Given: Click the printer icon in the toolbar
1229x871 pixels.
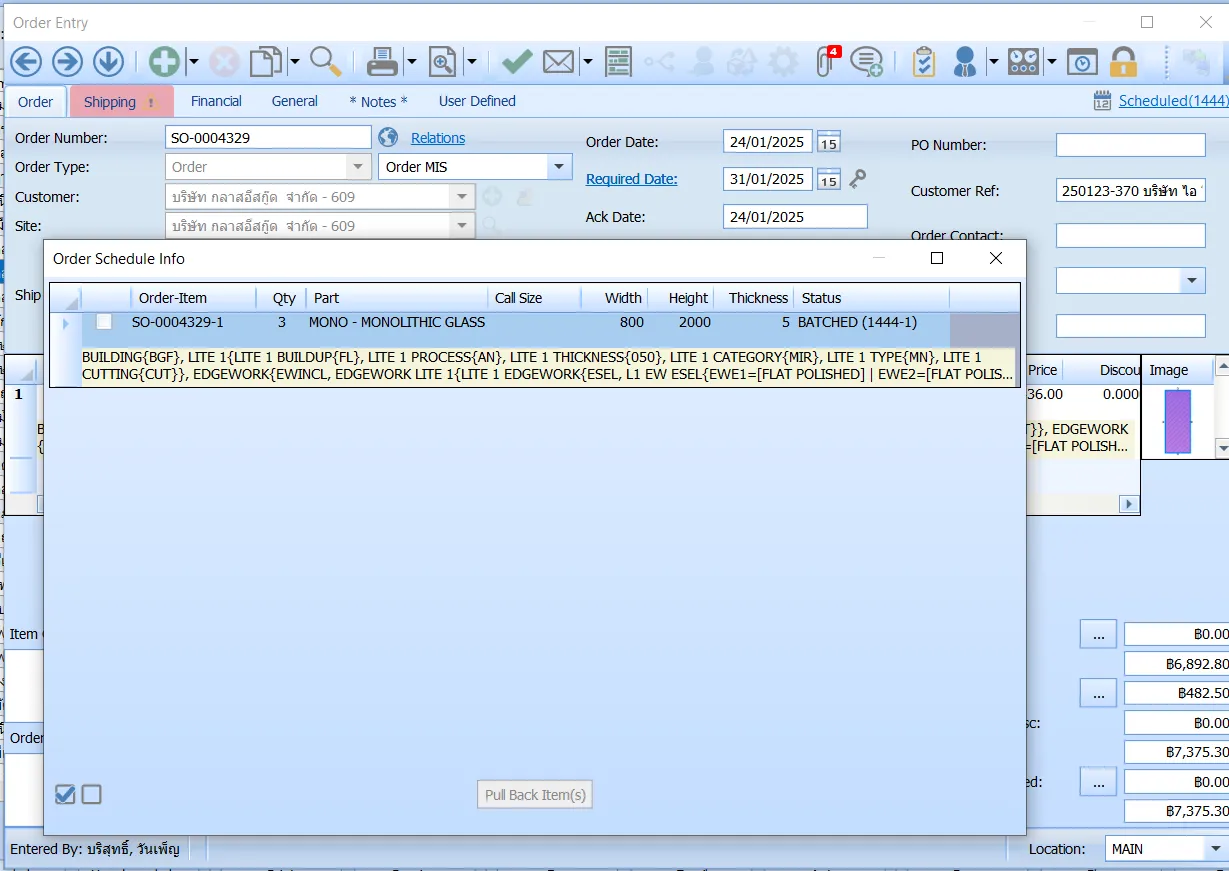Looking at the screenshot, I should pos(383,62).
